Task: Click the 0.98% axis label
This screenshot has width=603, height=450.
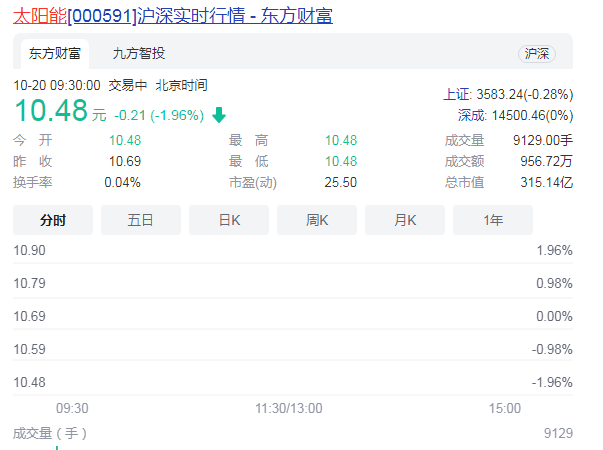Action: click(555, 283)
